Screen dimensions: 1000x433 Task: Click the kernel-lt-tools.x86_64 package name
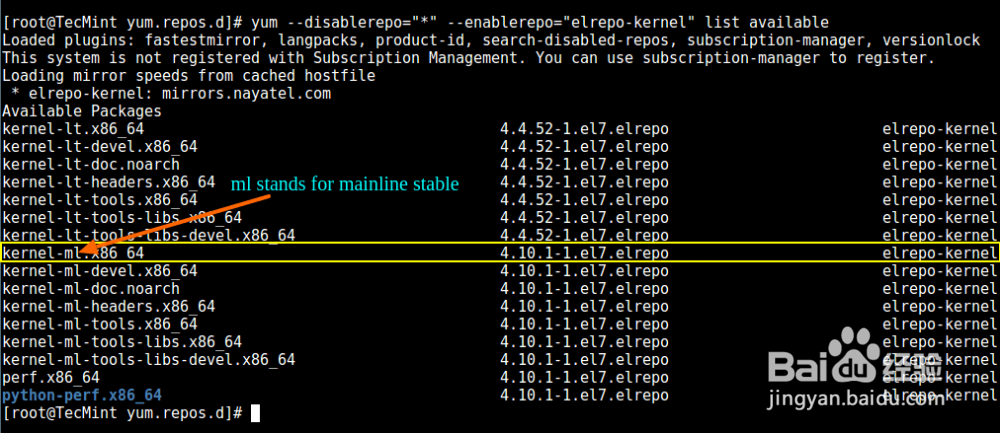click(100, 200)
